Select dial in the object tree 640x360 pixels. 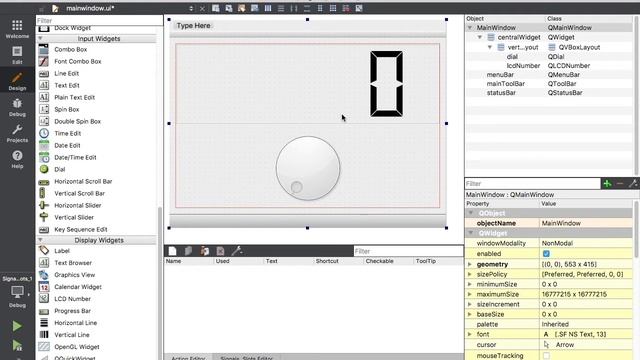click(x=512, y=57)
